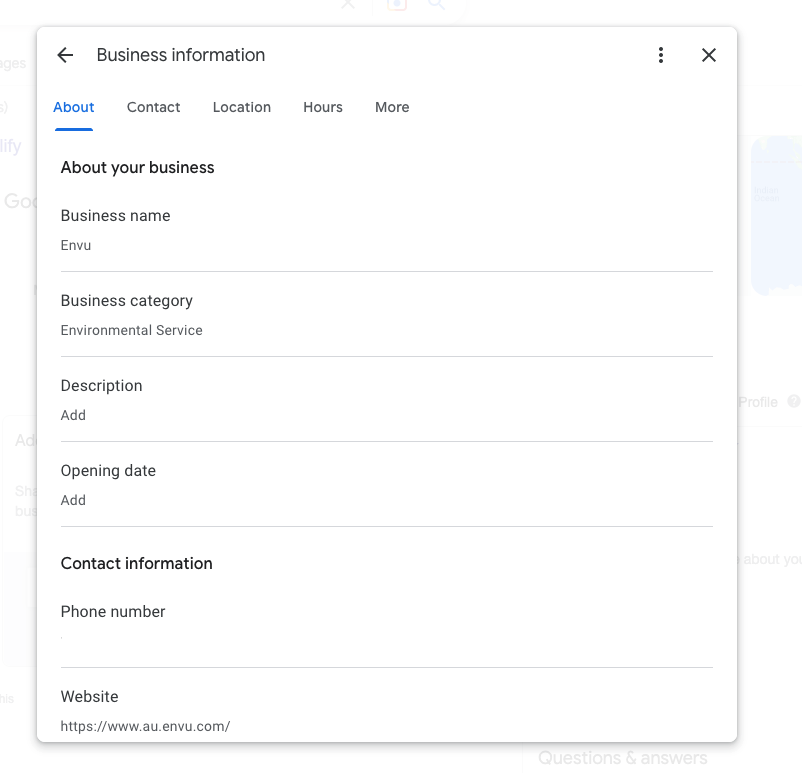Click the About your business heading
This screenshot has width=802, height=773.
click(138, 168)
